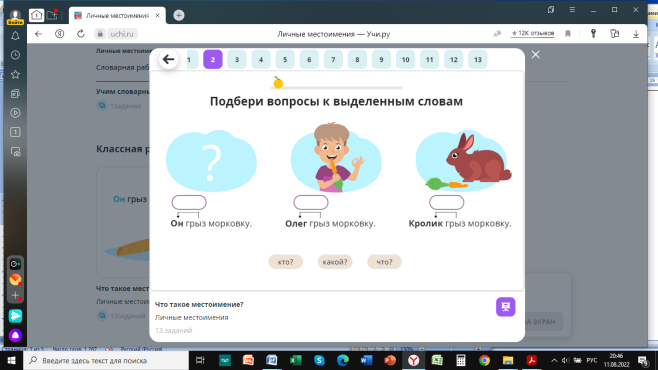Open notifications bell in browser sidebar
658x370 pixels.
pyautogui.click(x=15, y=36)
